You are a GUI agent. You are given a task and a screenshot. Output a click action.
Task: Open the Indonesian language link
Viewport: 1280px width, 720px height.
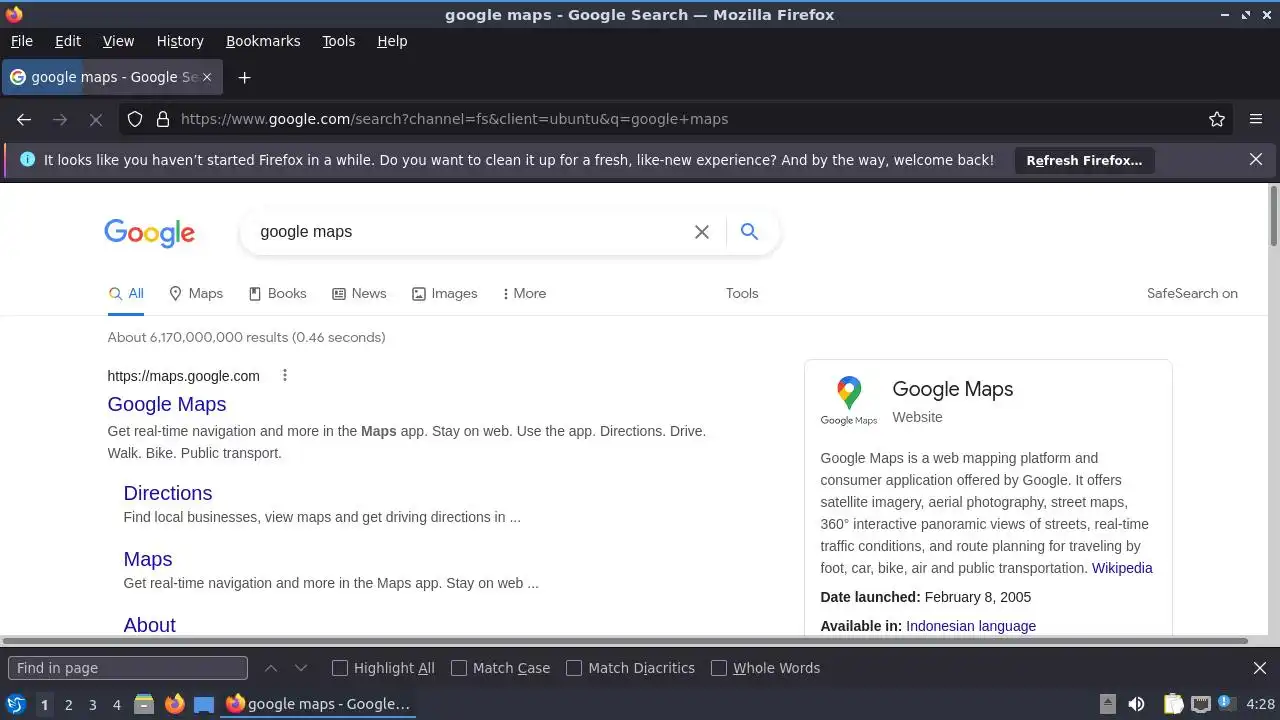click(971, 626)
